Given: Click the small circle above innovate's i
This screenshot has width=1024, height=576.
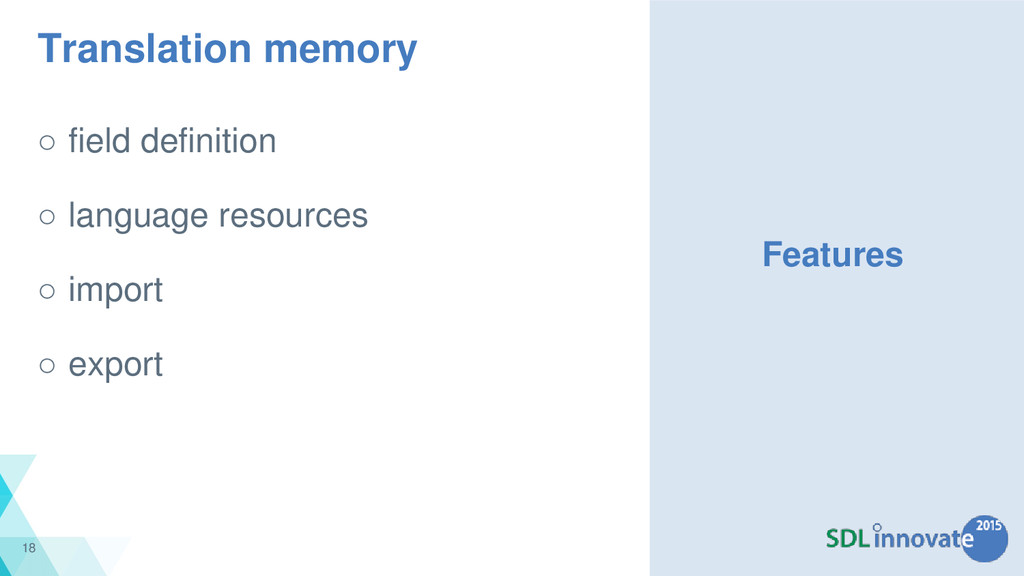Looking at the screenshot, I should coord(877,527).
